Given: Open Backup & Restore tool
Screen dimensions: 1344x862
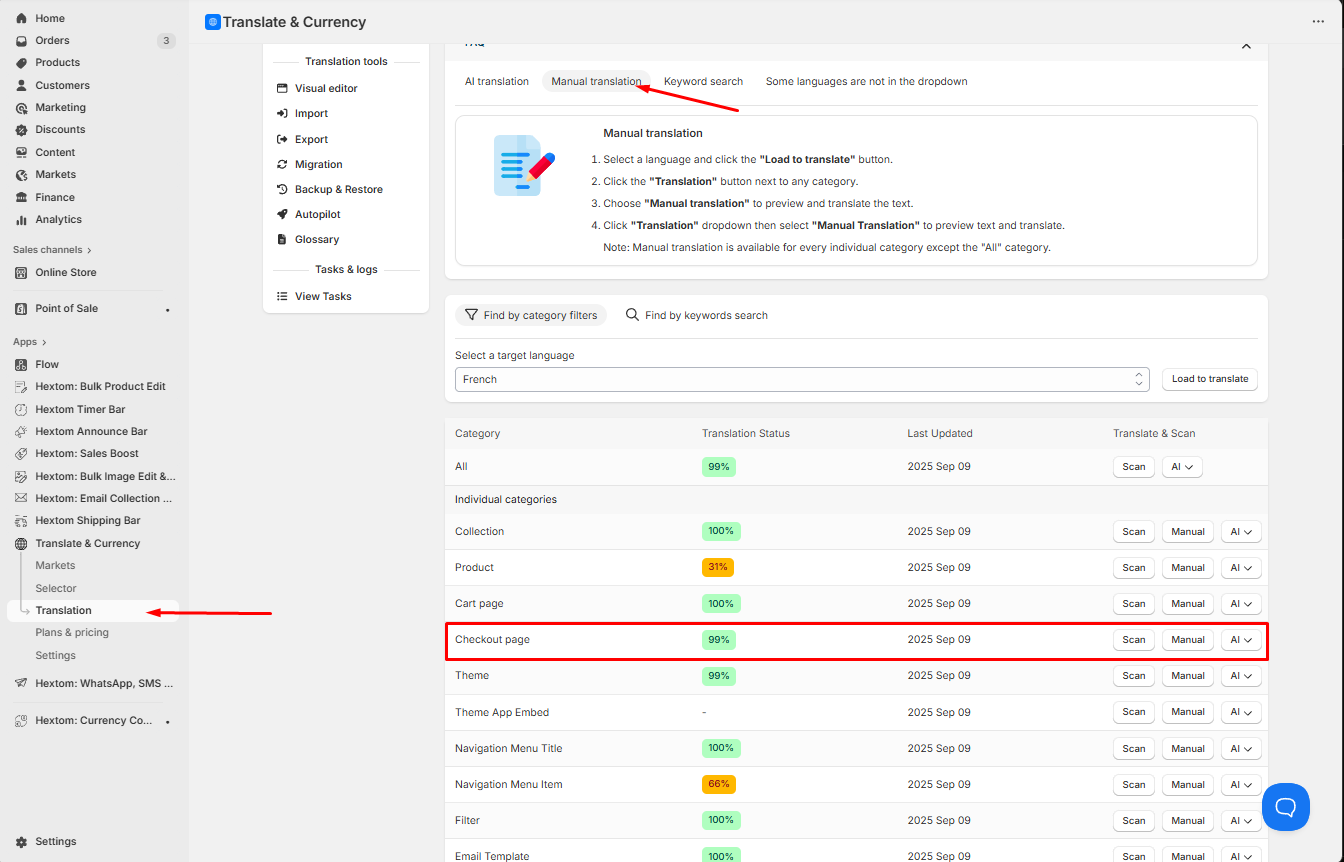Looking at the screenshot, I should coord(338,190).
